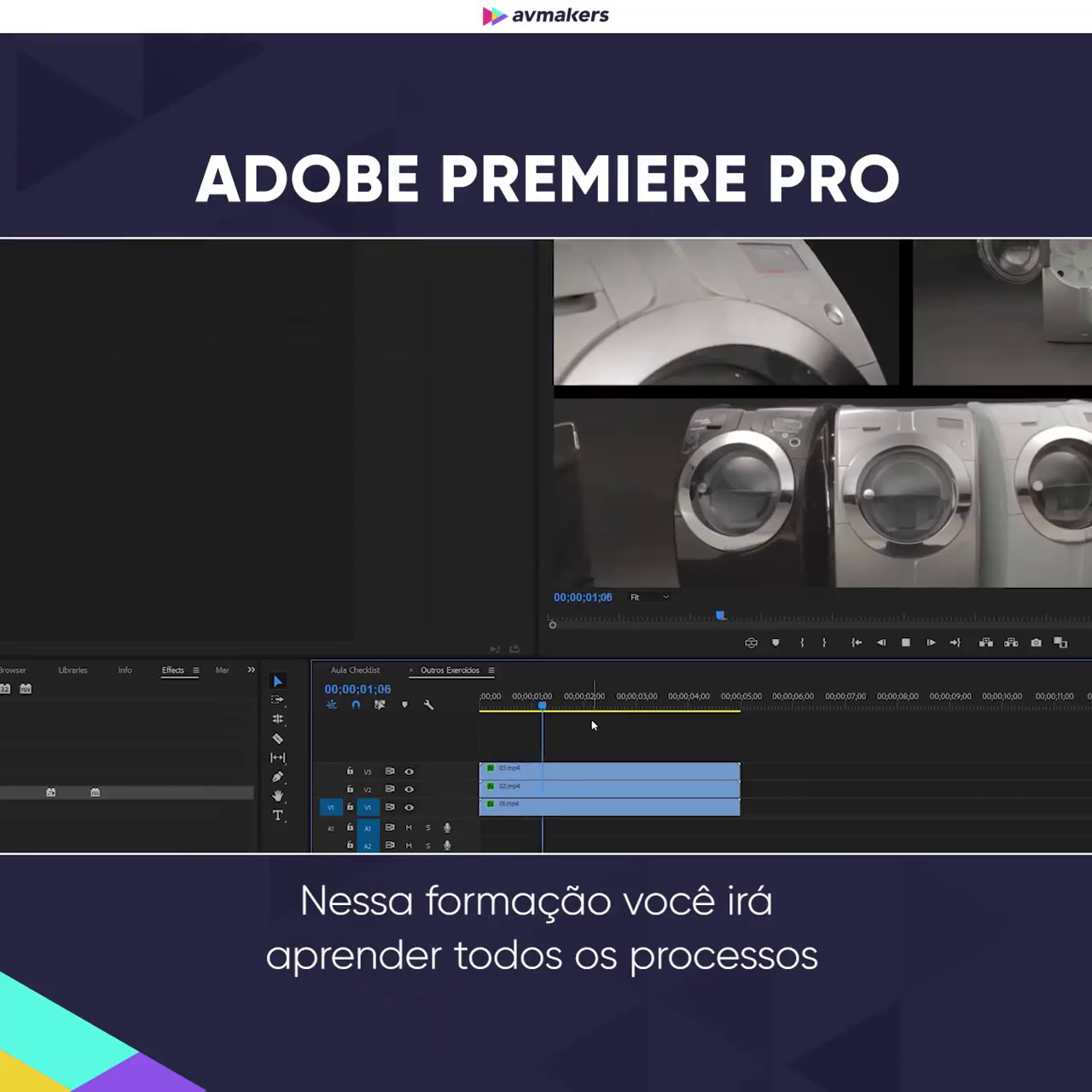Hide track V1 with eye icon

(409, 807)
